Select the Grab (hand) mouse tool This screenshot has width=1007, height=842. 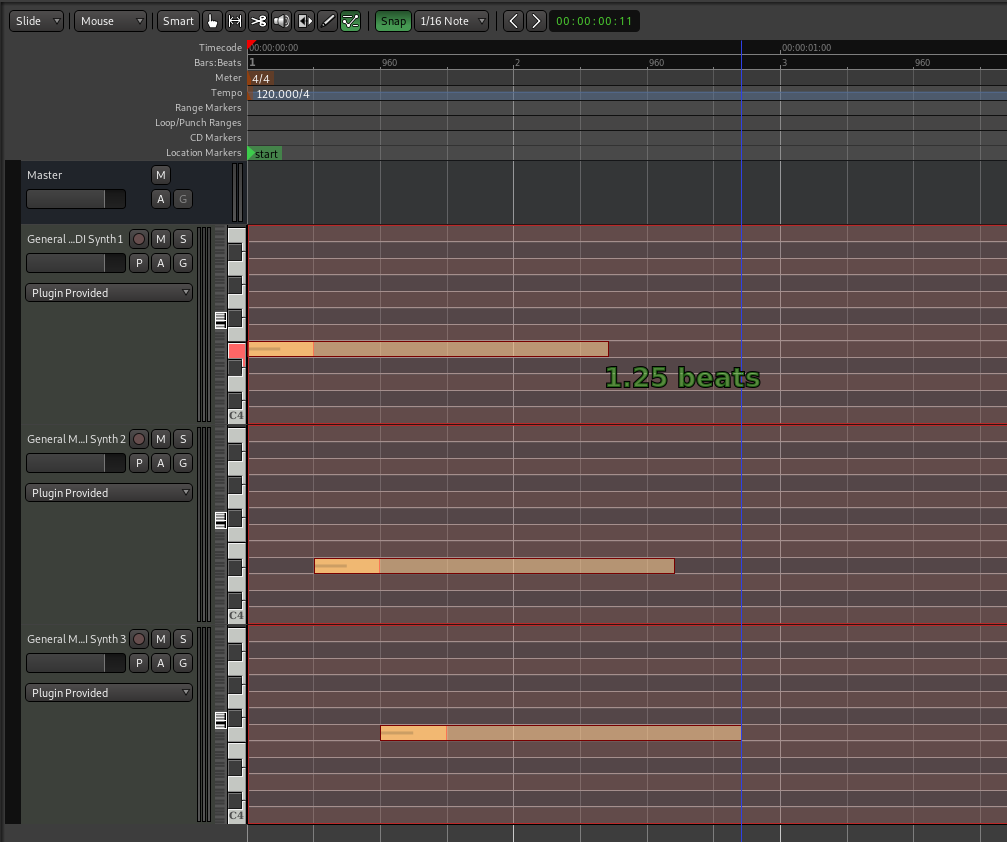tap(212, 21)
